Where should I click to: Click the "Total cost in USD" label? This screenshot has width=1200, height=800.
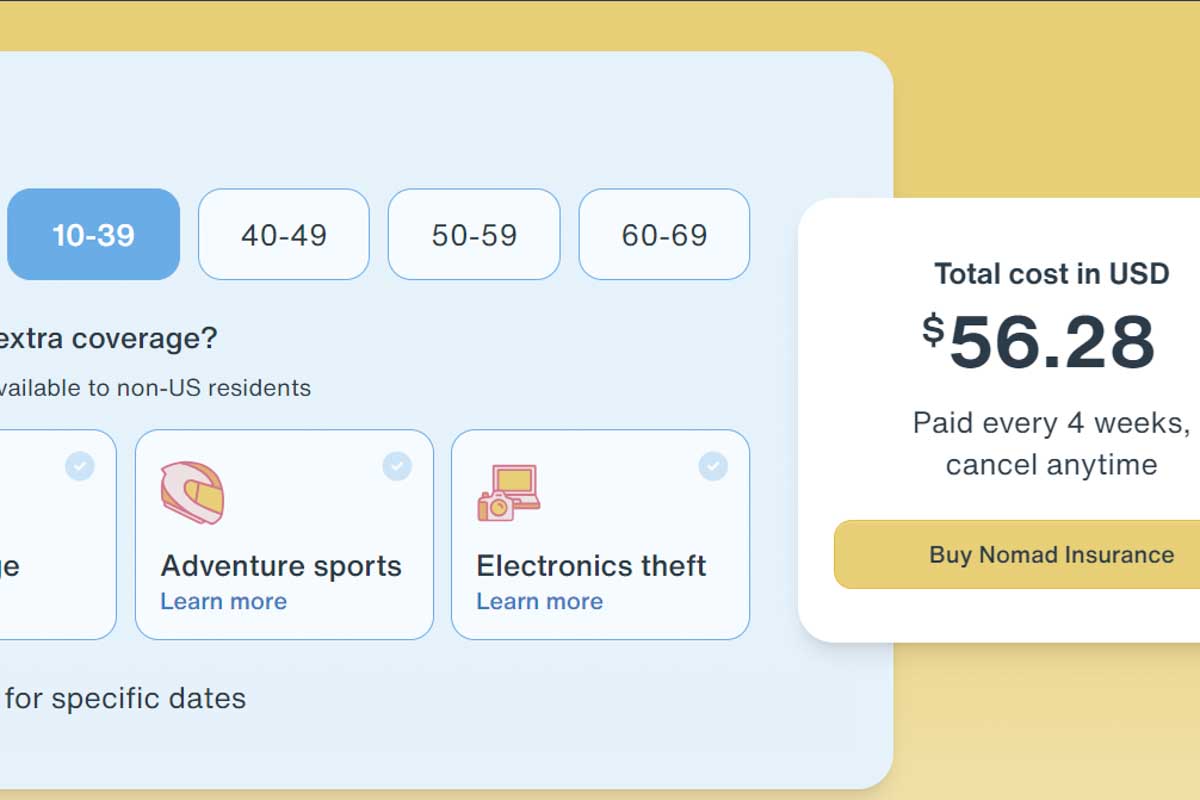(x=1051, y=274)
